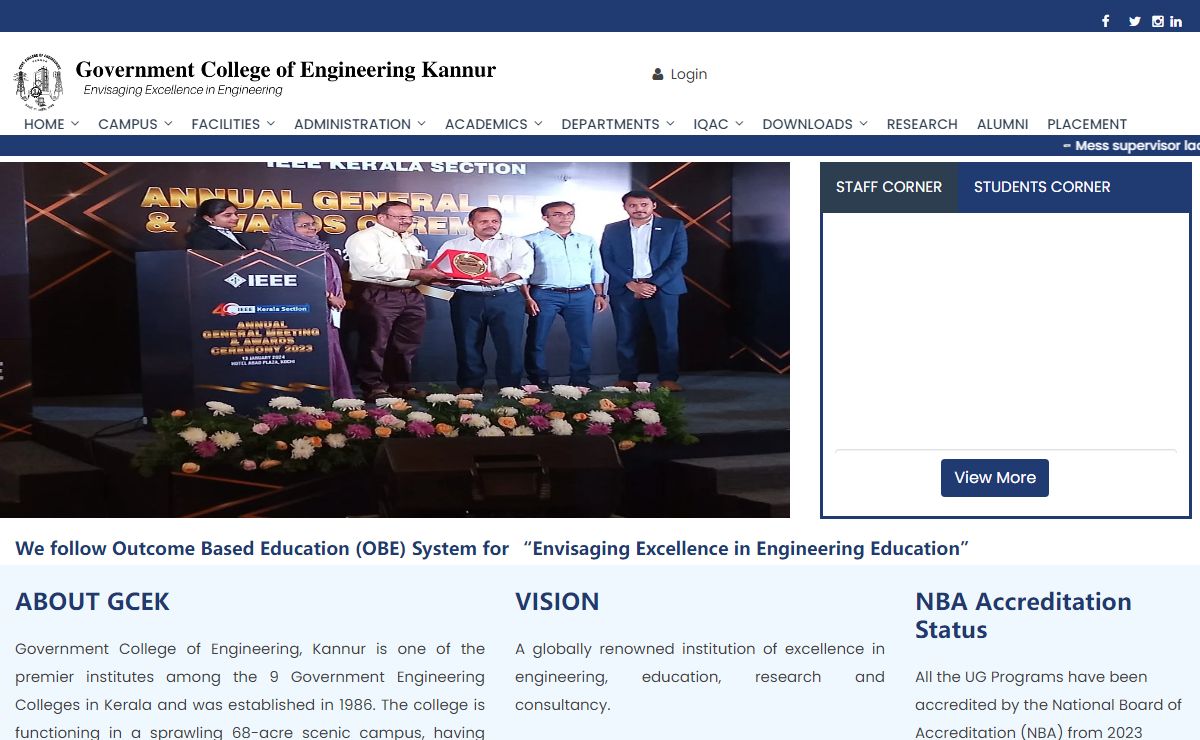Click the scrolling Mess supervisor notice
This screenshot has width=1200, height=740.
(1131, 146)
